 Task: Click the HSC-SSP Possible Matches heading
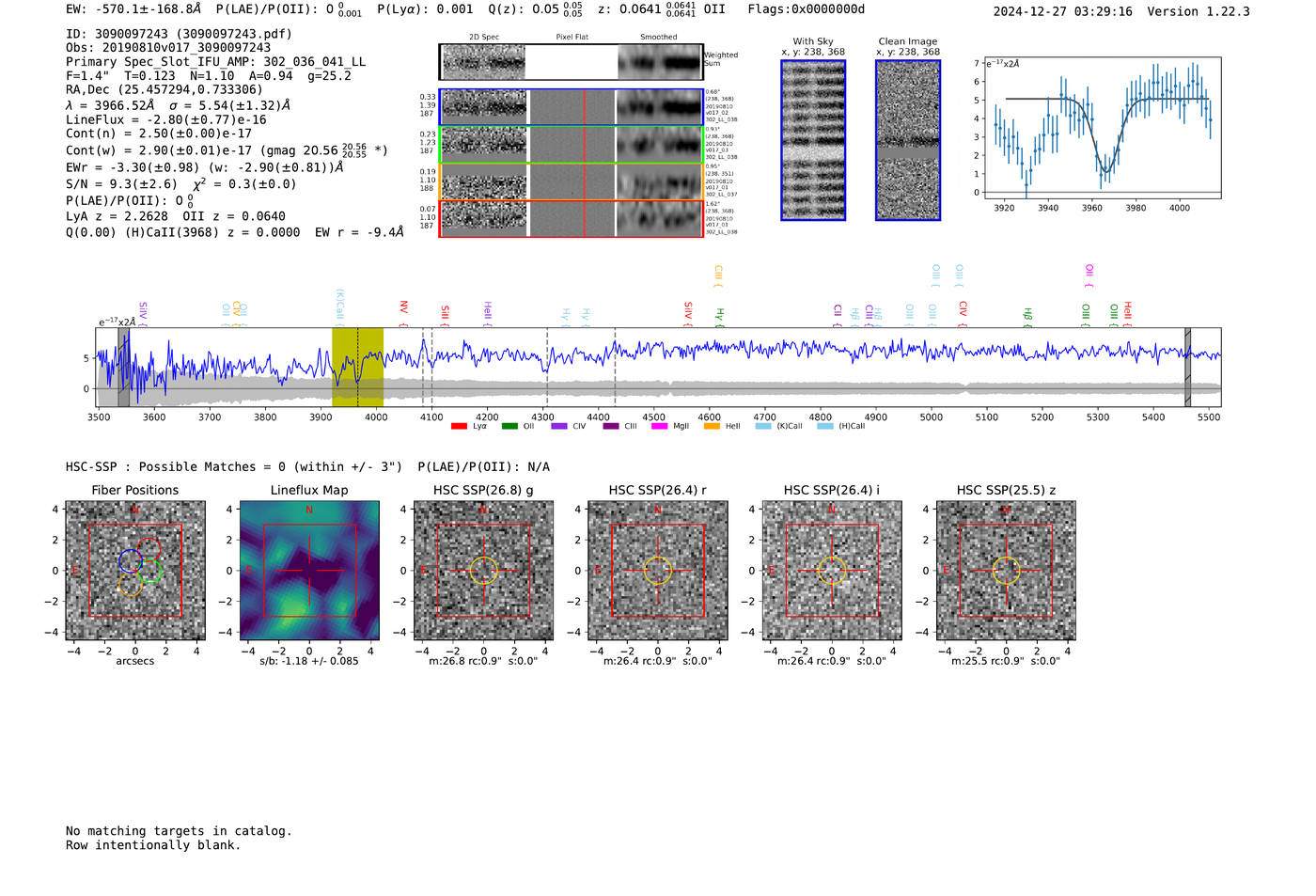(307, 467)
